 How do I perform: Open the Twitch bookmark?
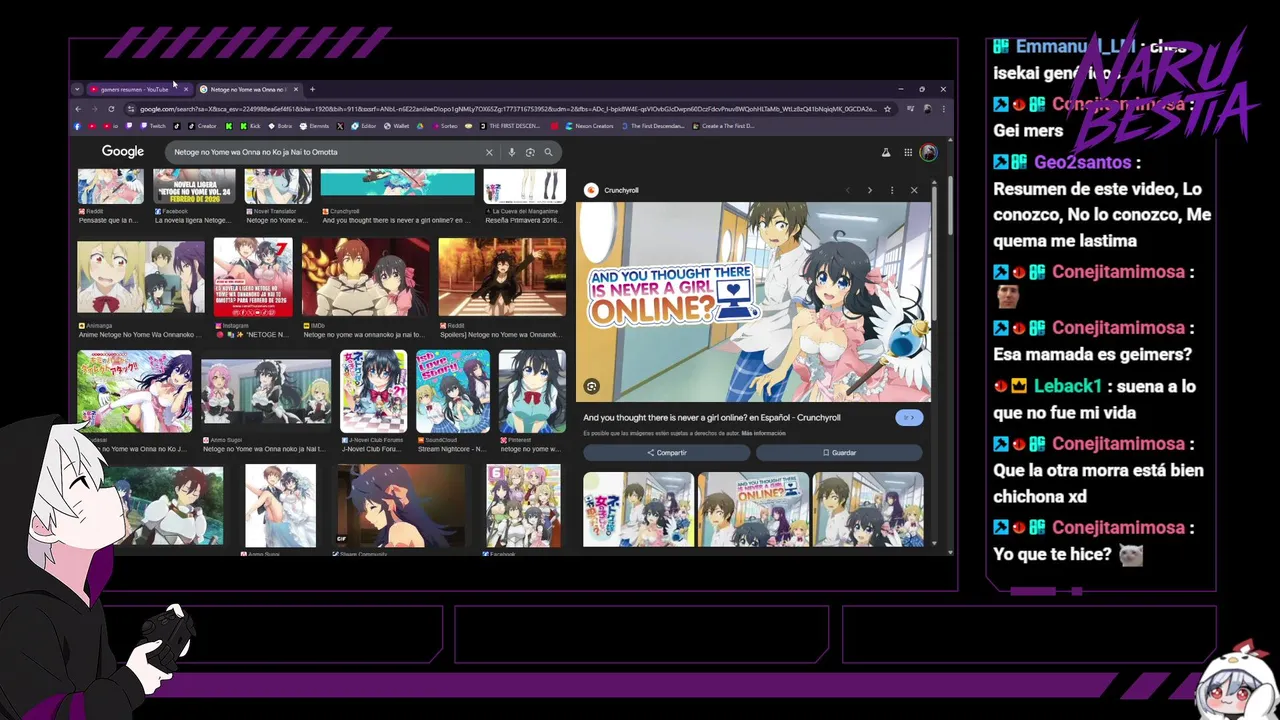click(153, 126)
